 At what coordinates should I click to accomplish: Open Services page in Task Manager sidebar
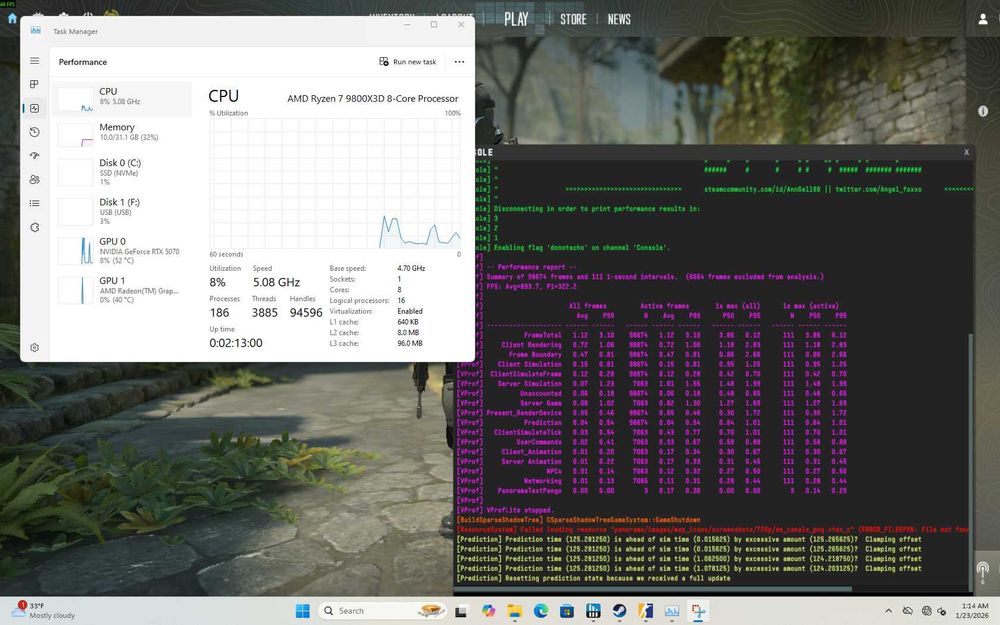(x=34, y=227)
